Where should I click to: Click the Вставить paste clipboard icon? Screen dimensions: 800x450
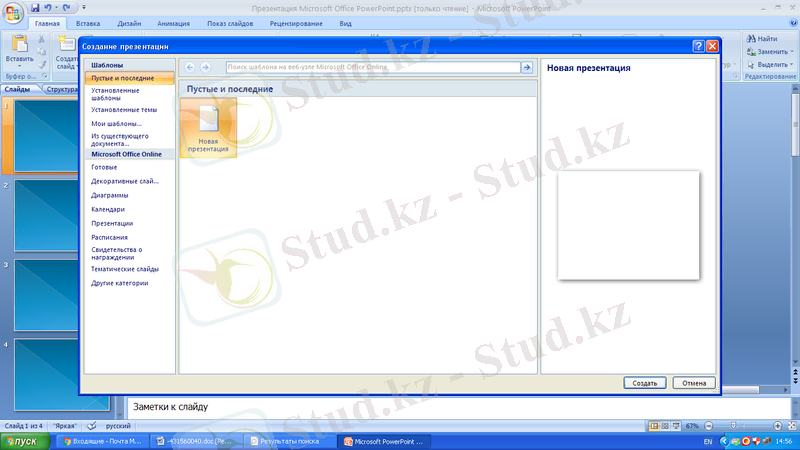[x=19, y=44]
